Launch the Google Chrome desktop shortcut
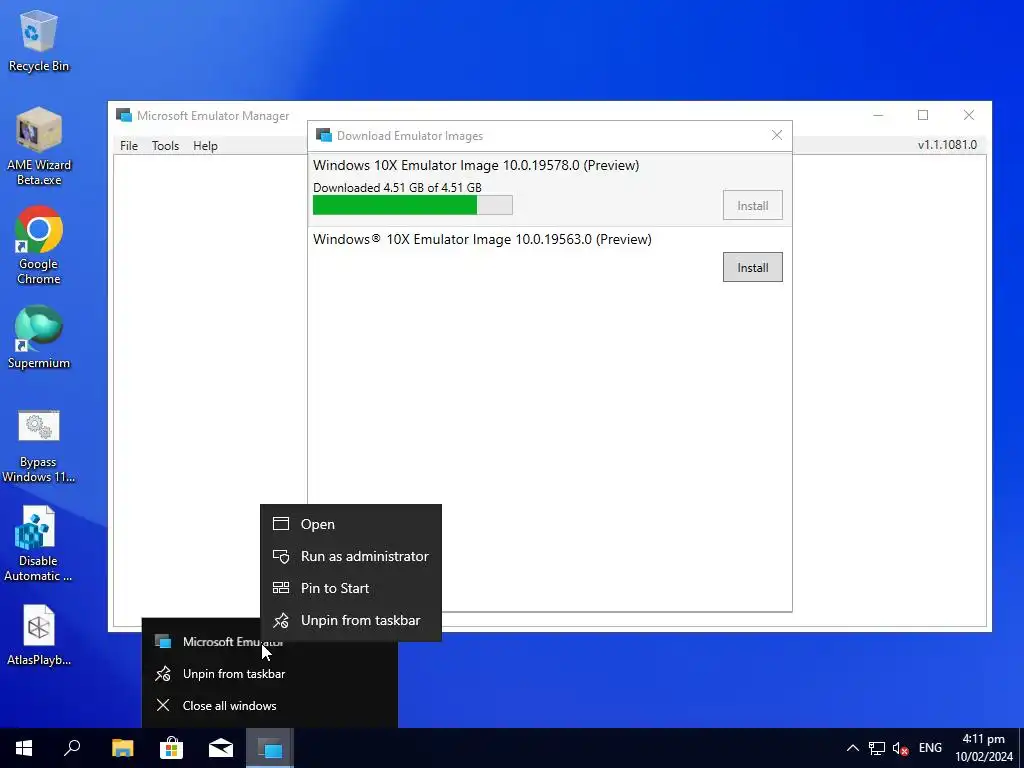Image resolution: width=1024 pixels, height=768 pixels. tap(39, 246)
